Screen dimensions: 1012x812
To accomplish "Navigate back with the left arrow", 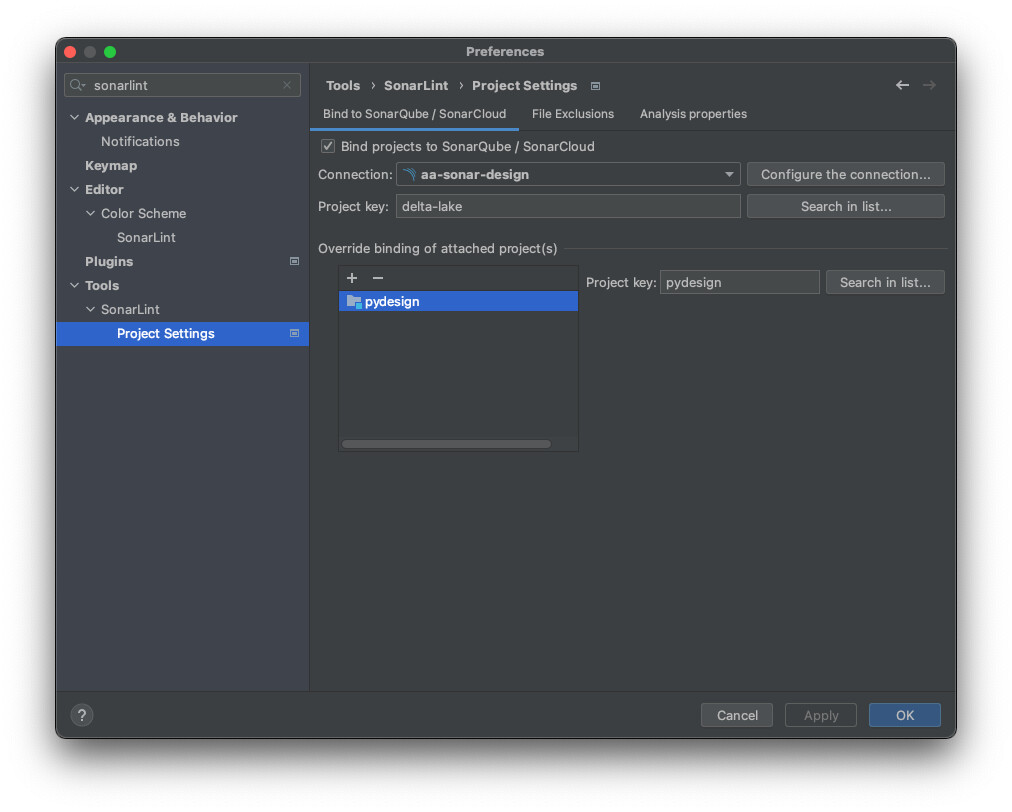I will [x=902, y=86].
